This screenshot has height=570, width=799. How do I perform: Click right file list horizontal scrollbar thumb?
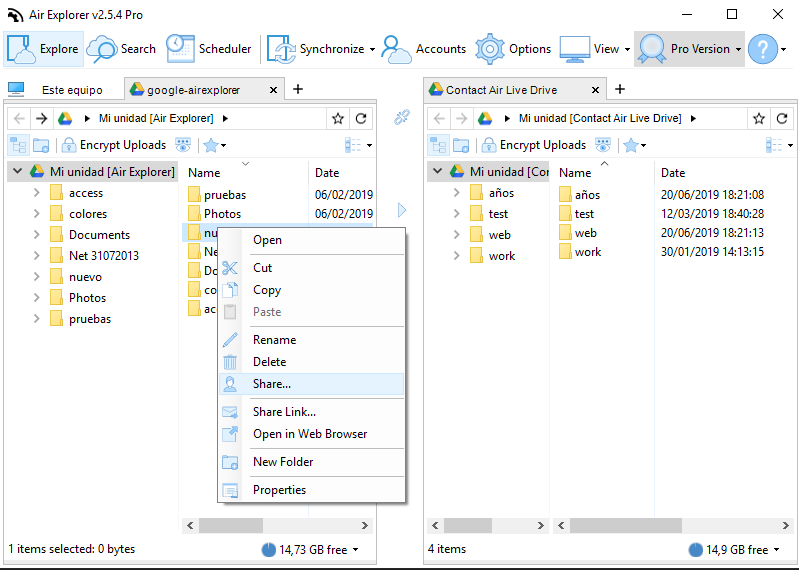(x=626, y=526)
